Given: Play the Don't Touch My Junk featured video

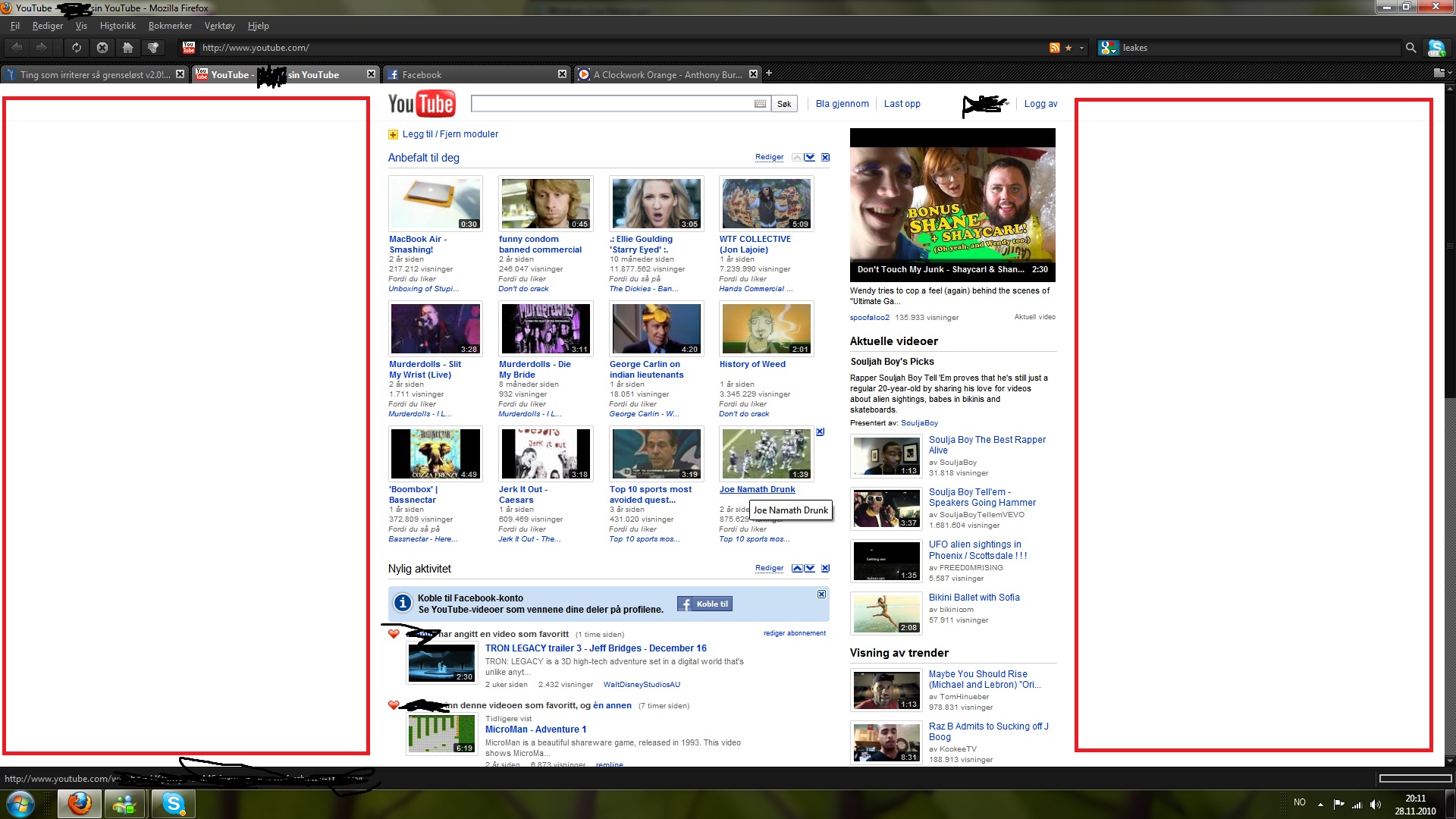Looking at the screenshot, I should pyautogui.click(x=952, y=205).
